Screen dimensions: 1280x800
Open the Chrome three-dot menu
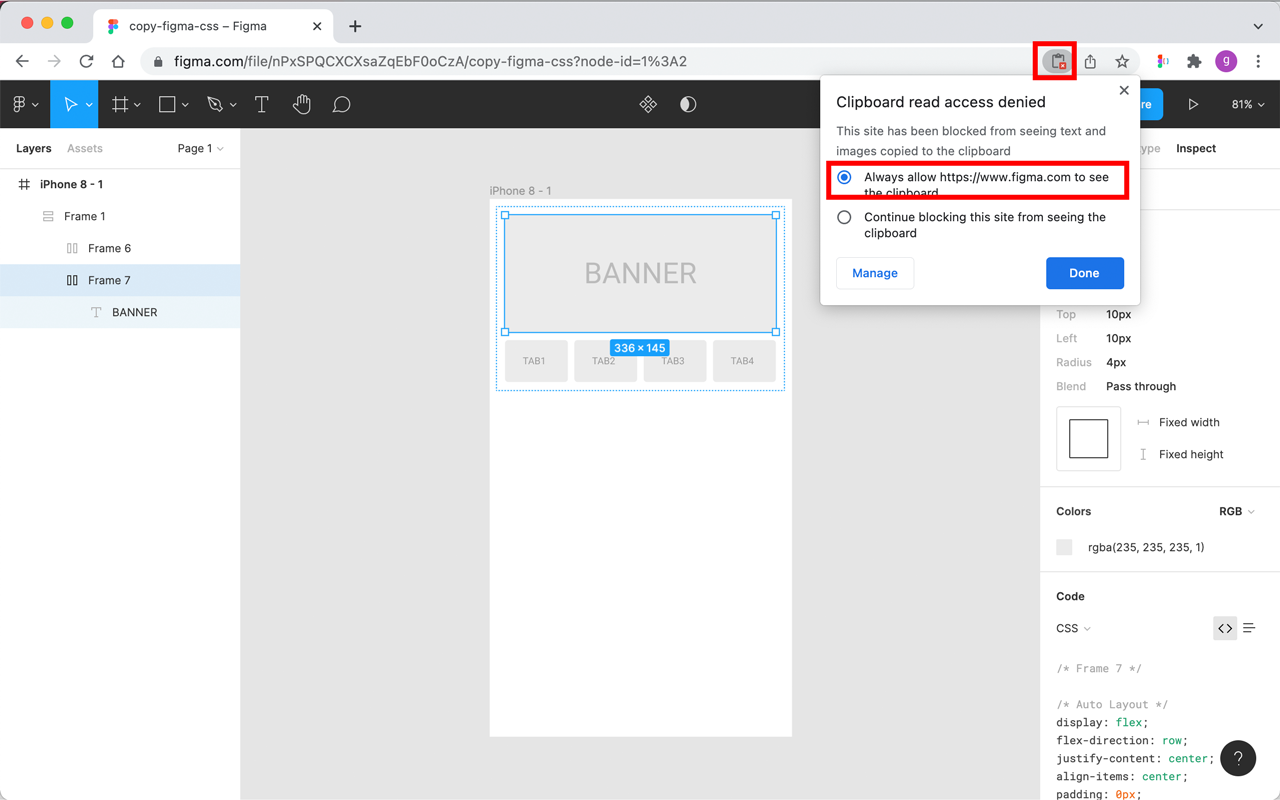(1258, 62)
